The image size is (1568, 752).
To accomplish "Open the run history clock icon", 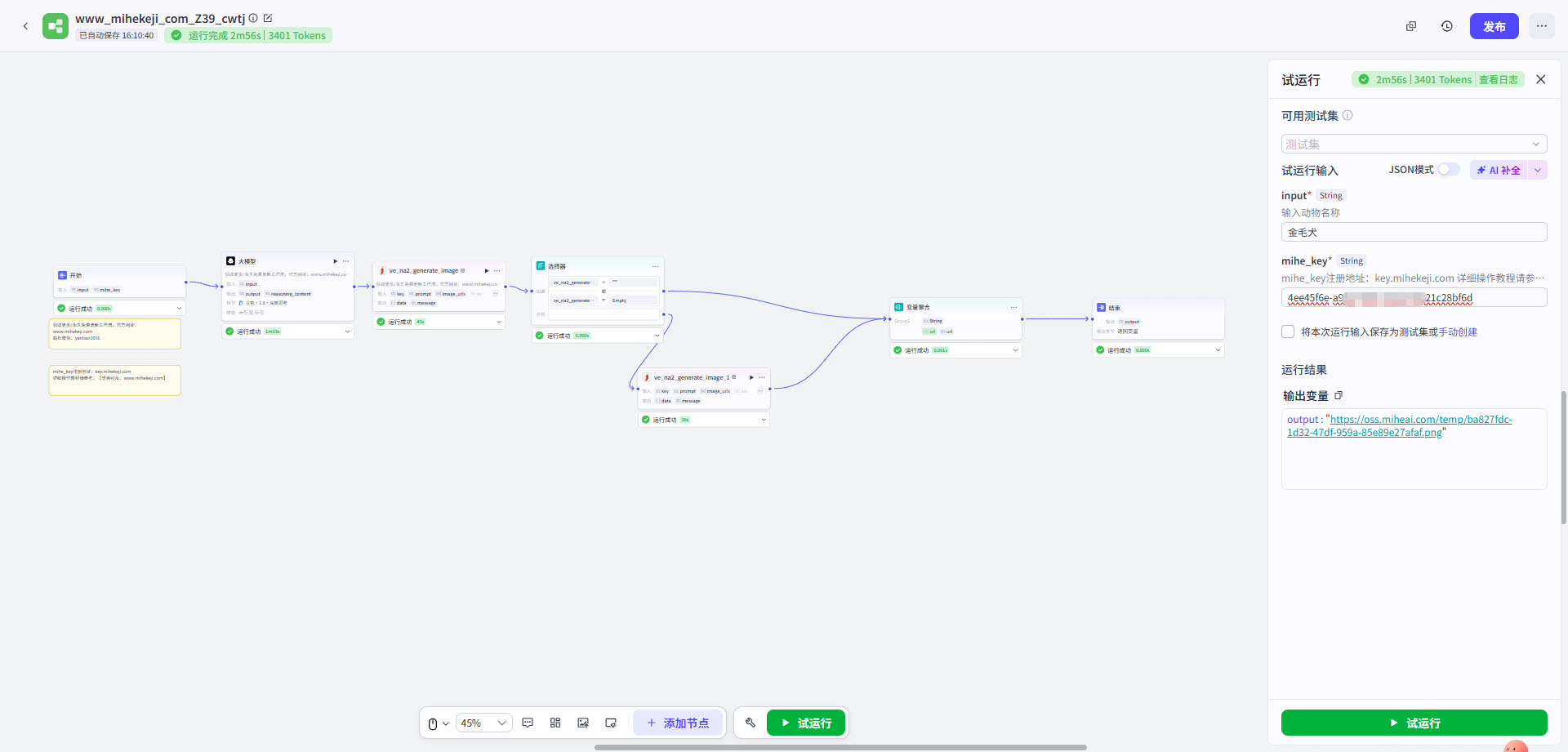I will pos(1446,26).
